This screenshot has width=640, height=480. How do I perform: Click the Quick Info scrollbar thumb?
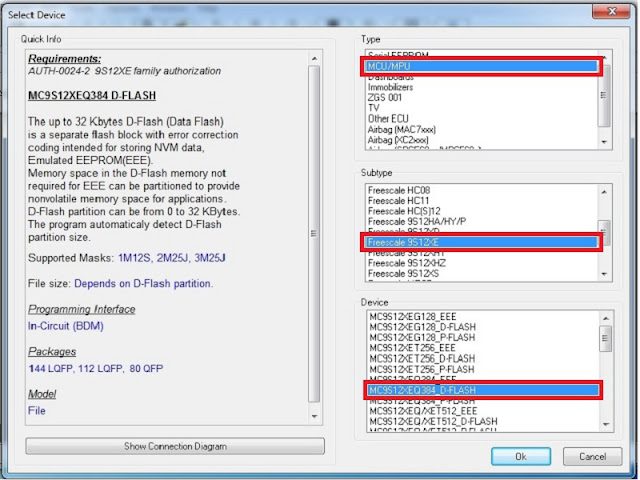[314, 234]
